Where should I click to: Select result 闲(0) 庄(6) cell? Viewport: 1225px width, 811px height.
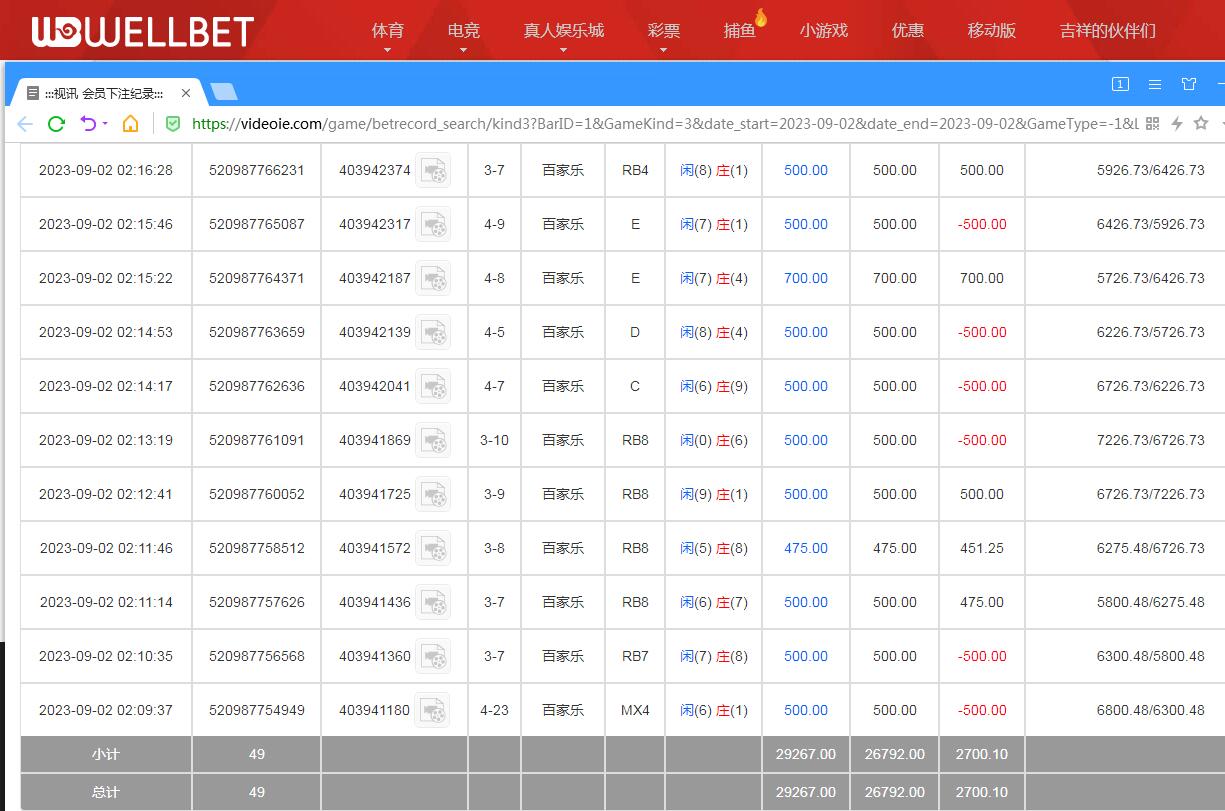[714, 440]
